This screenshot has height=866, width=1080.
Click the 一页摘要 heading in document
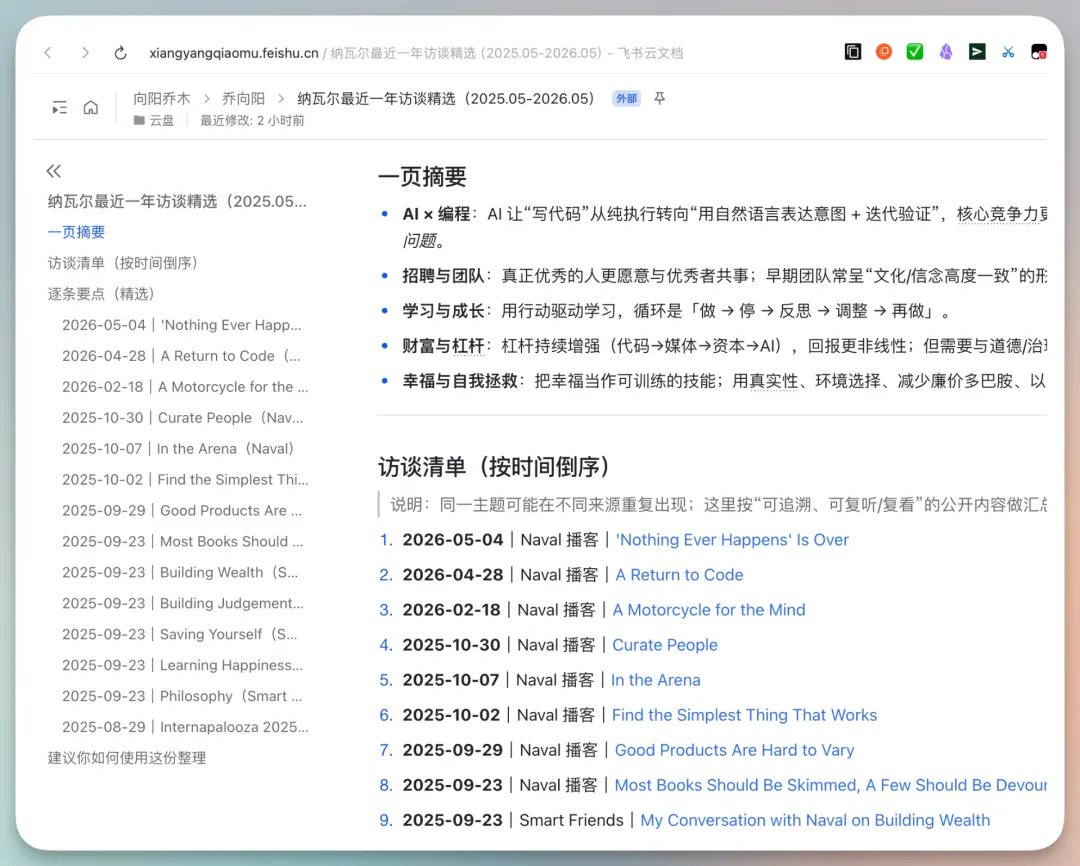point(422,177)
